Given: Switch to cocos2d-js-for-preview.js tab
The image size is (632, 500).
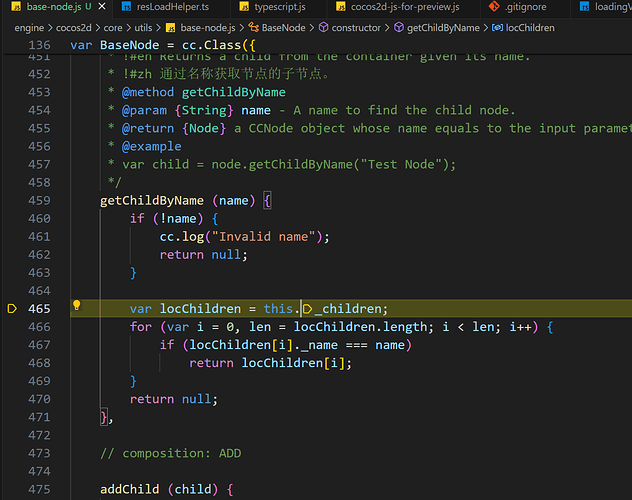Looking at the screenshot, I should (x=404, y=7).
